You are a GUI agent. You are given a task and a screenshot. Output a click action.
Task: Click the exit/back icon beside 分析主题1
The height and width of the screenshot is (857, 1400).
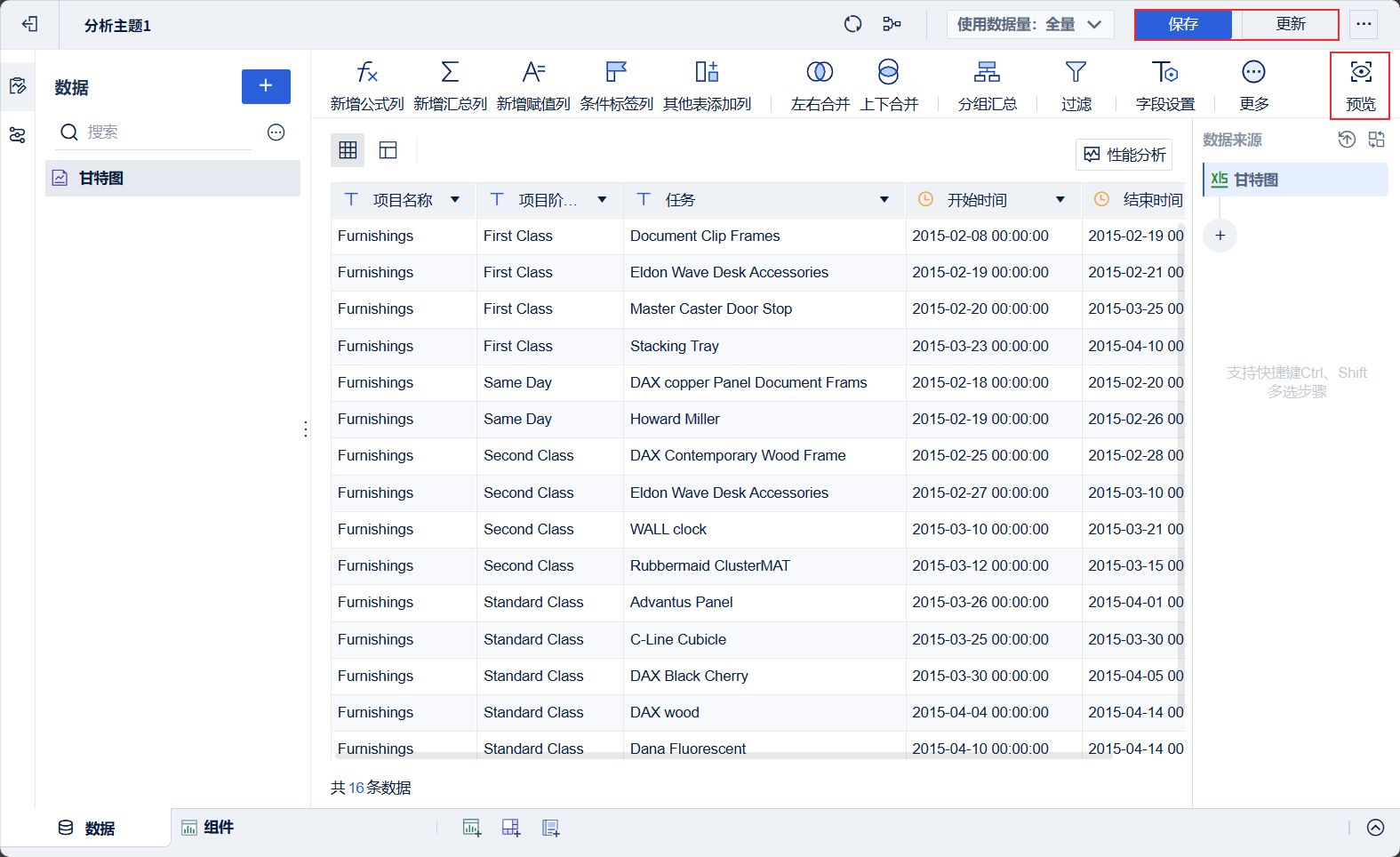tap(30, 24)
